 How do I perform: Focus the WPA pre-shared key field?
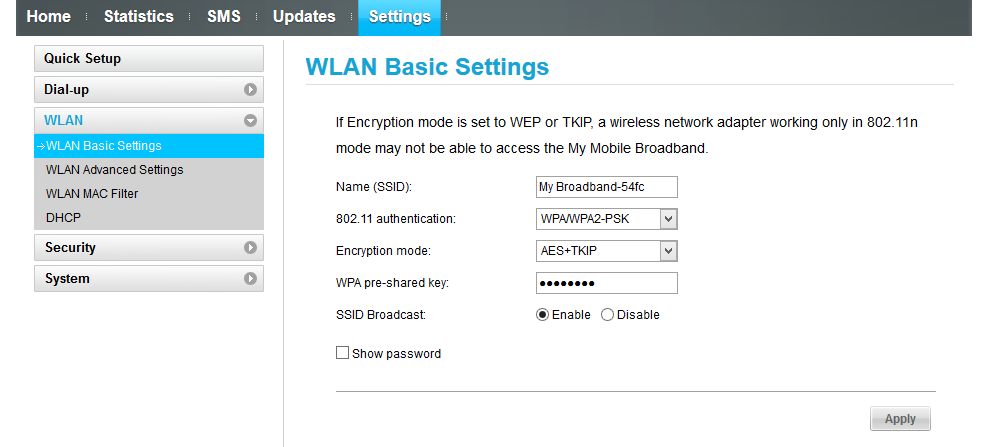607,283
